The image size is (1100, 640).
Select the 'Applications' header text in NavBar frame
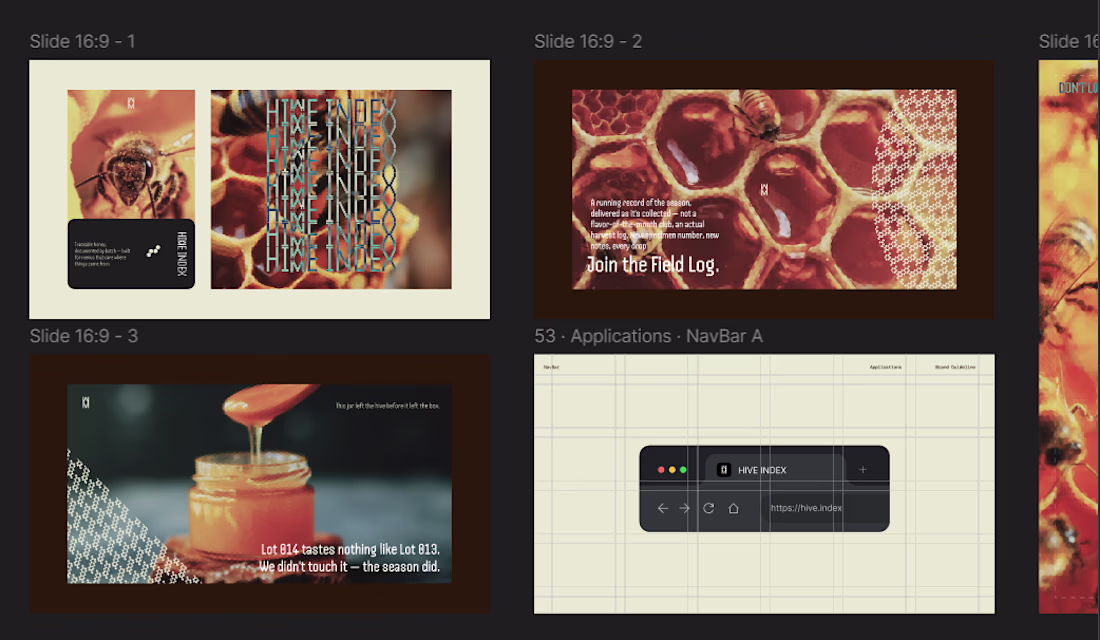tap(885, 367)
